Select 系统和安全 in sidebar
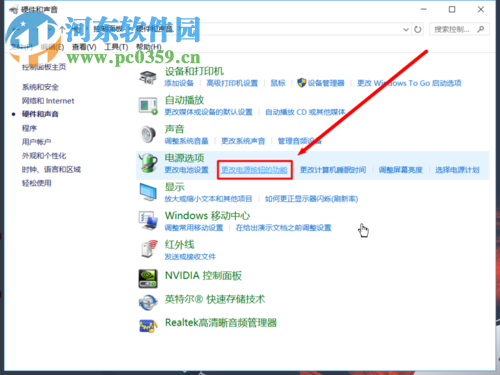This screenshot has width=500, height=375. coord(40,87)
